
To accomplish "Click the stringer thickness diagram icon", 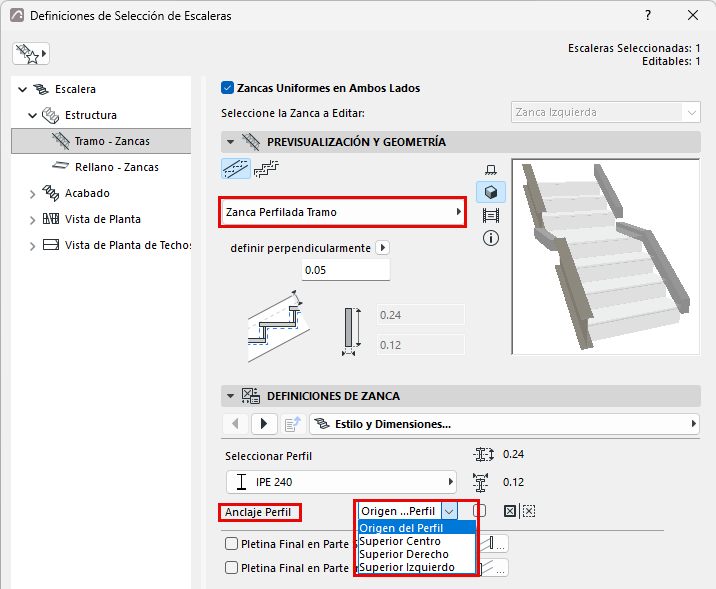I will tap(351, 332).
